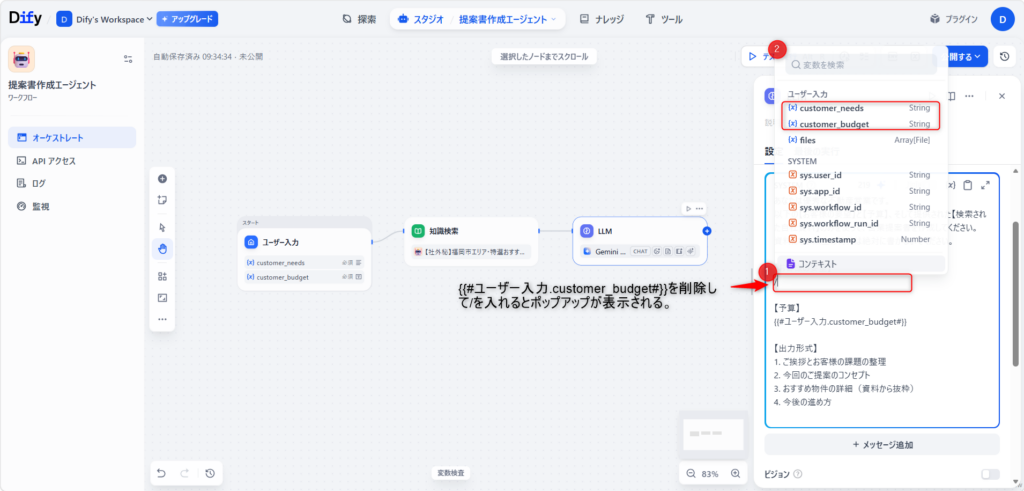
Task: Open the zoom 83% level menu
Action: click(x=713, y=473)
